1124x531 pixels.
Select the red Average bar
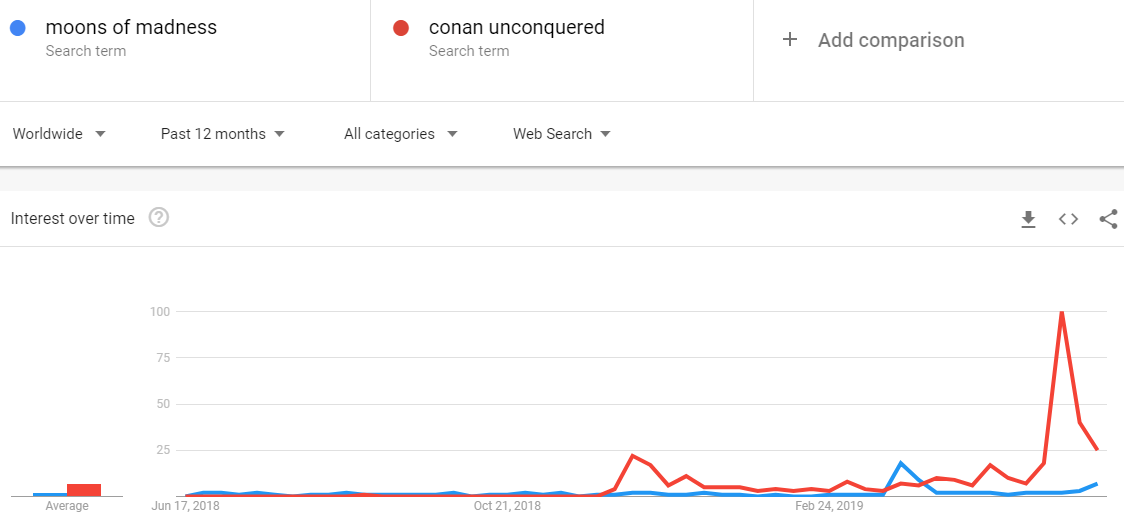(x=84, y=490)
